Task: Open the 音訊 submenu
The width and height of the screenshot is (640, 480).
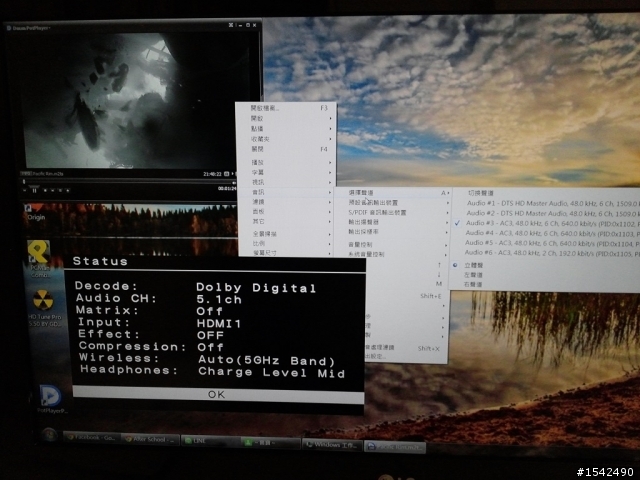Action: (287, 192)
